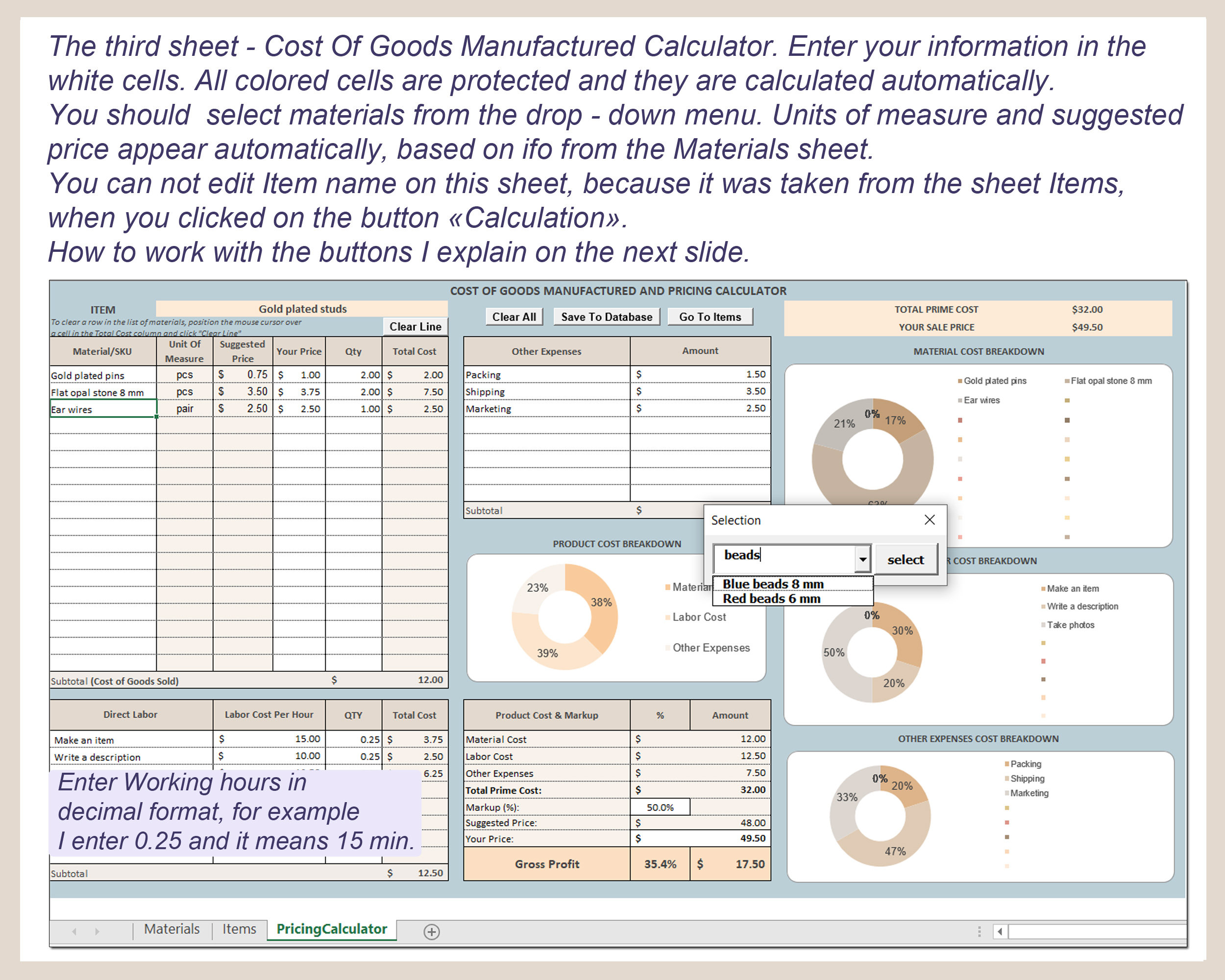Edit the Markup percentage cell showing 50.0%
The width and height of the screenshot is (1225, 980).
point(659,806)
